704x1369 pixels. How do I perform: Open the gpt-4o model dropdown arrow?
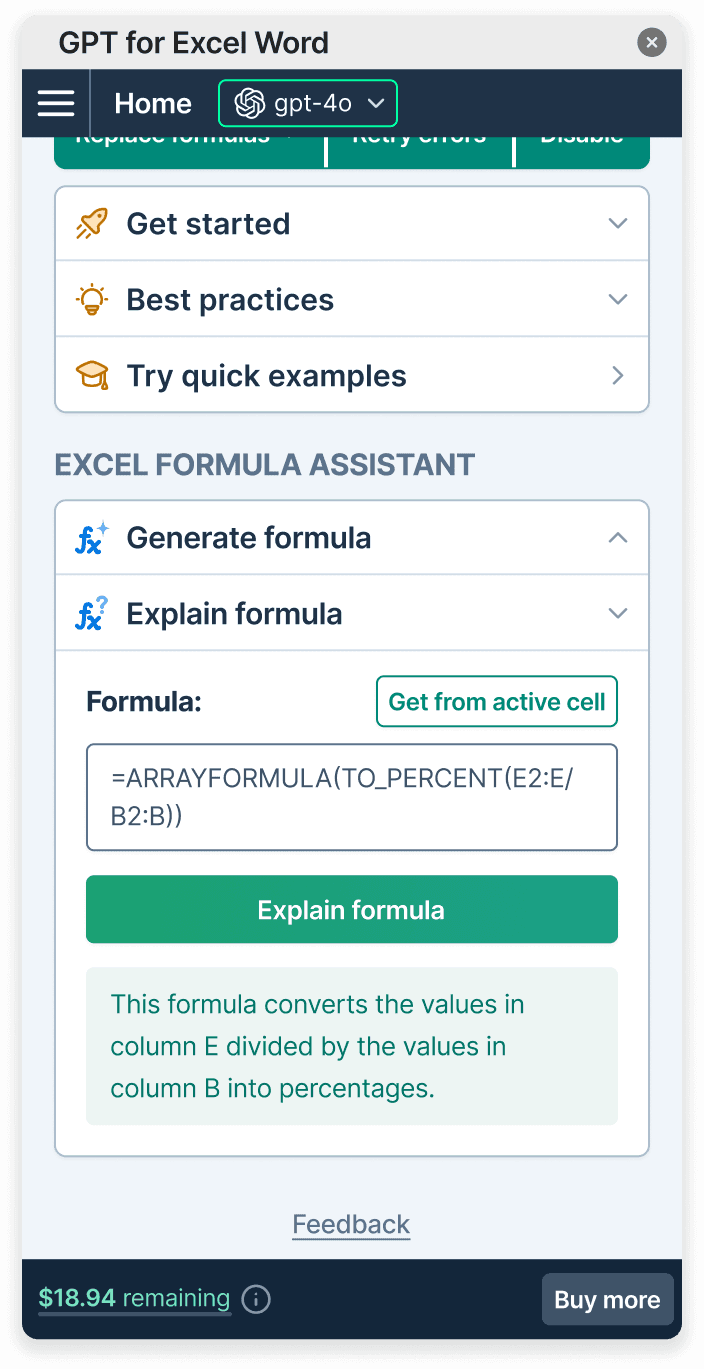coord(377,103)
